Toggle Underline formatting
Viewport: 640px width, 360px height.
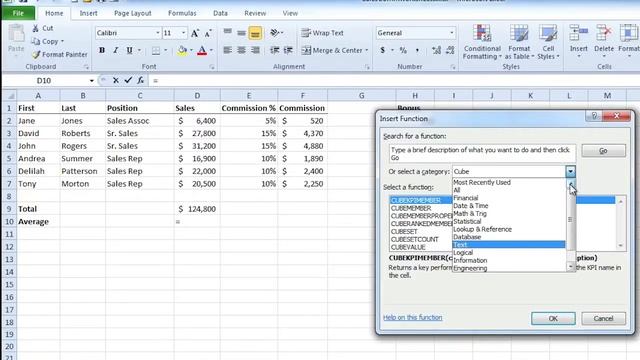(129, 50)
